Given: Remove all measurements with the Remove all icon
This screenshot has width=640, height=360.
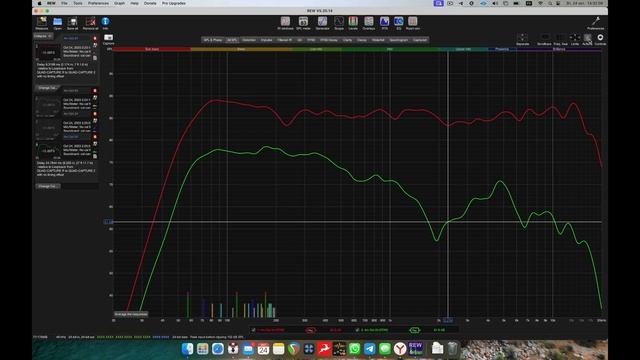Looking at the screenshot, I should (90, 22).
